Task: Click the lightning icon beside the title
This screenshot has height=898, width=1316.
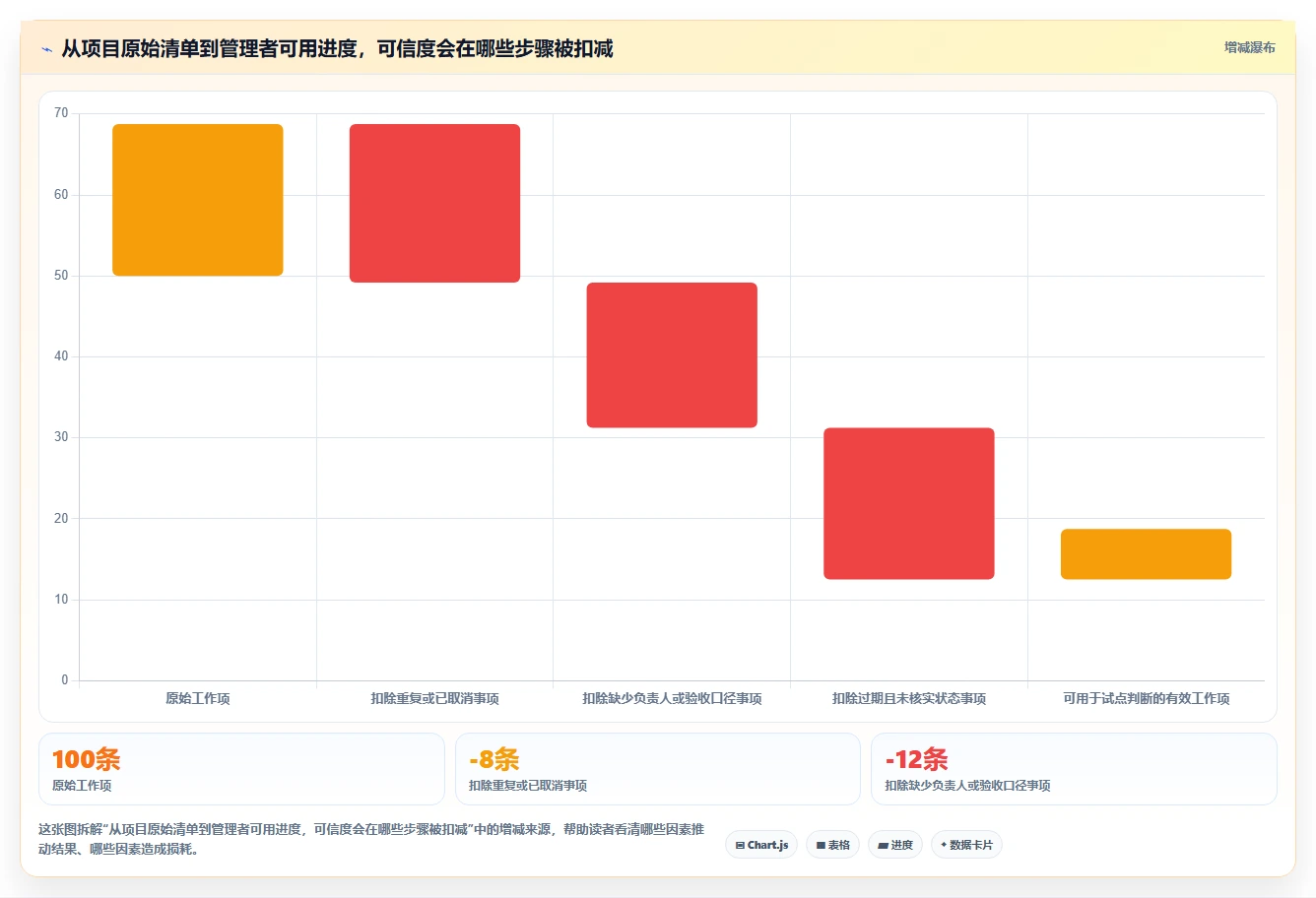Action: [x=46, y=49]
